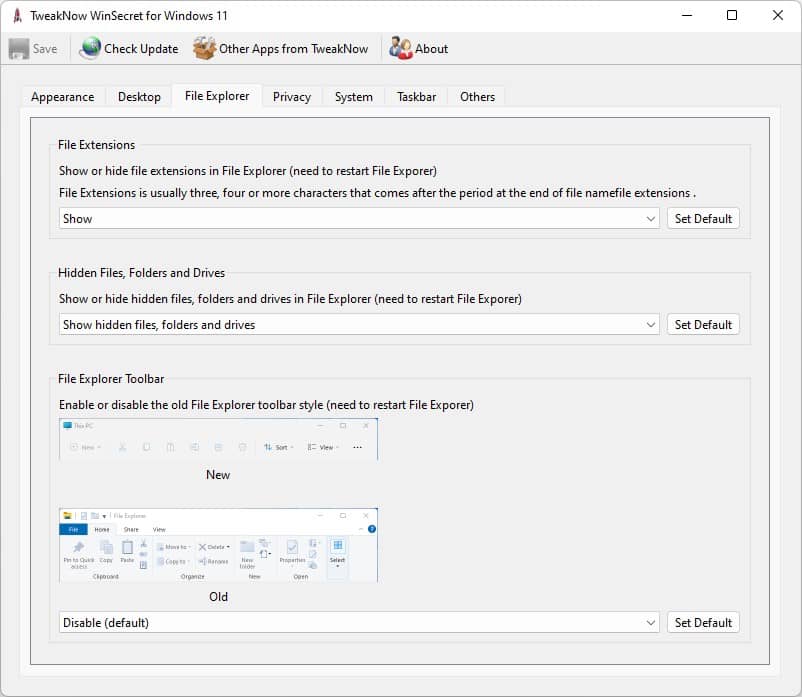Click the Save disk icon
The image size is (802, 697).
[18, 49]
